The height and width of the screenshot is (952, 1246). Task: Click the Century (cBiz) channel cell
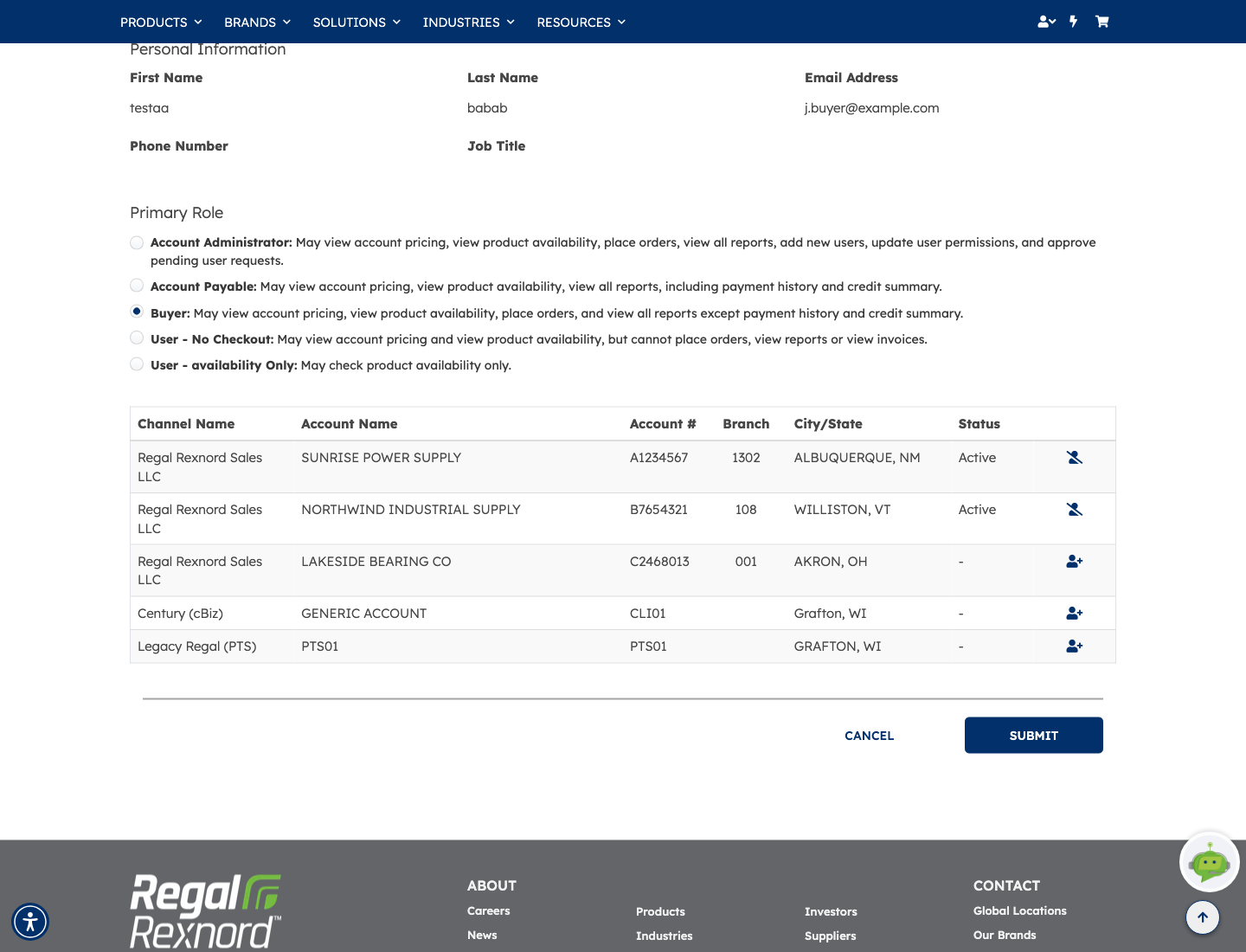pos(181,614)
